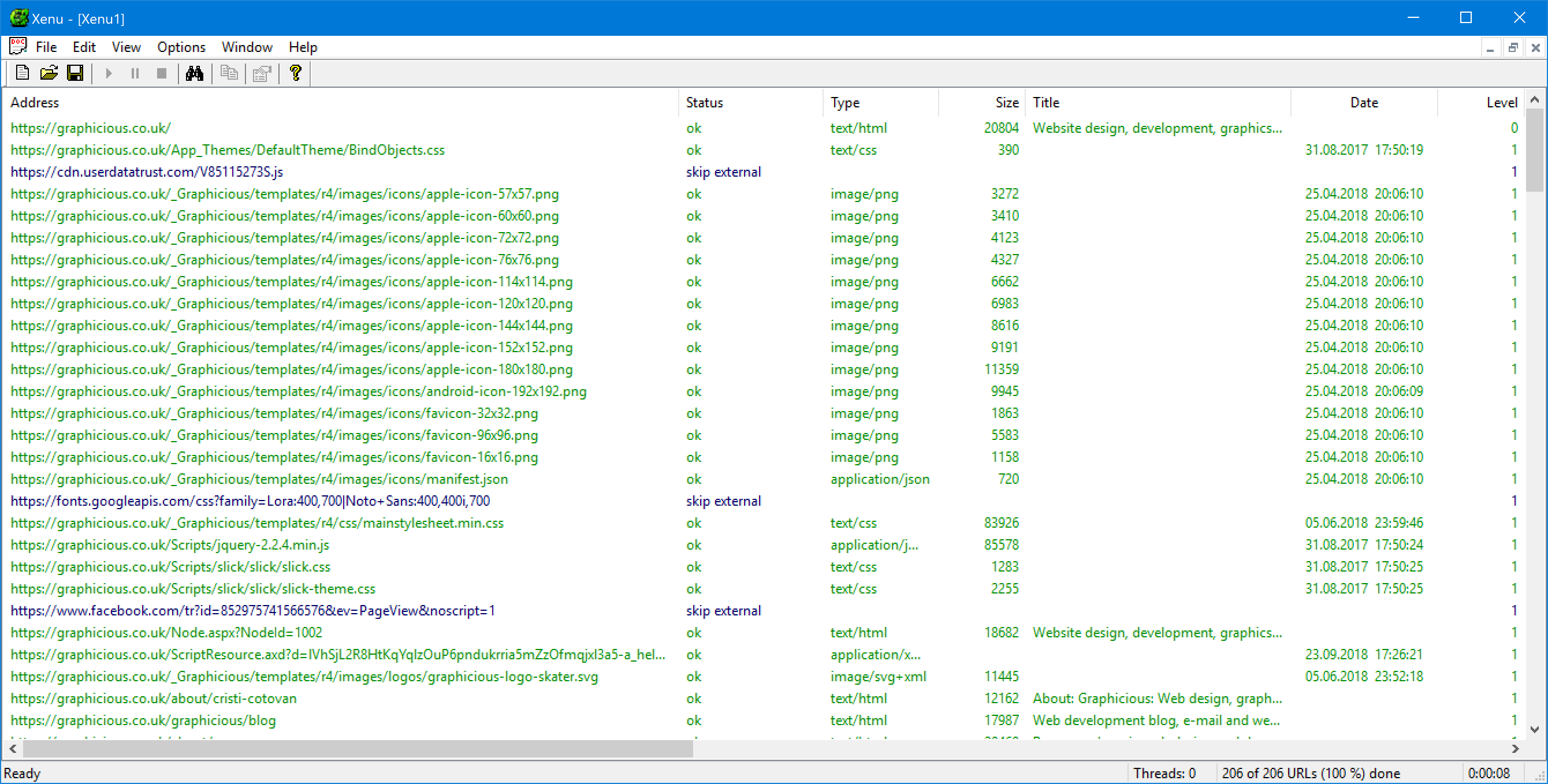Sort by the Size column header

point(1007,102)
